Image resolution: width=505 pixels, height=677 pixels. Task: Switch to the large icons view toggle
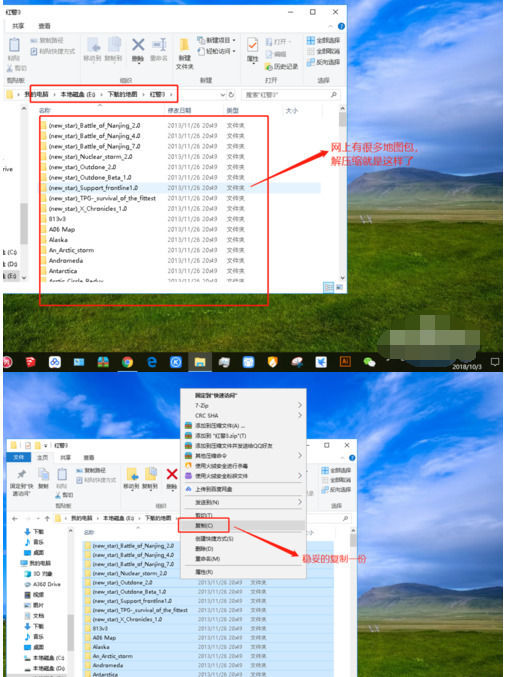point(339,286)
